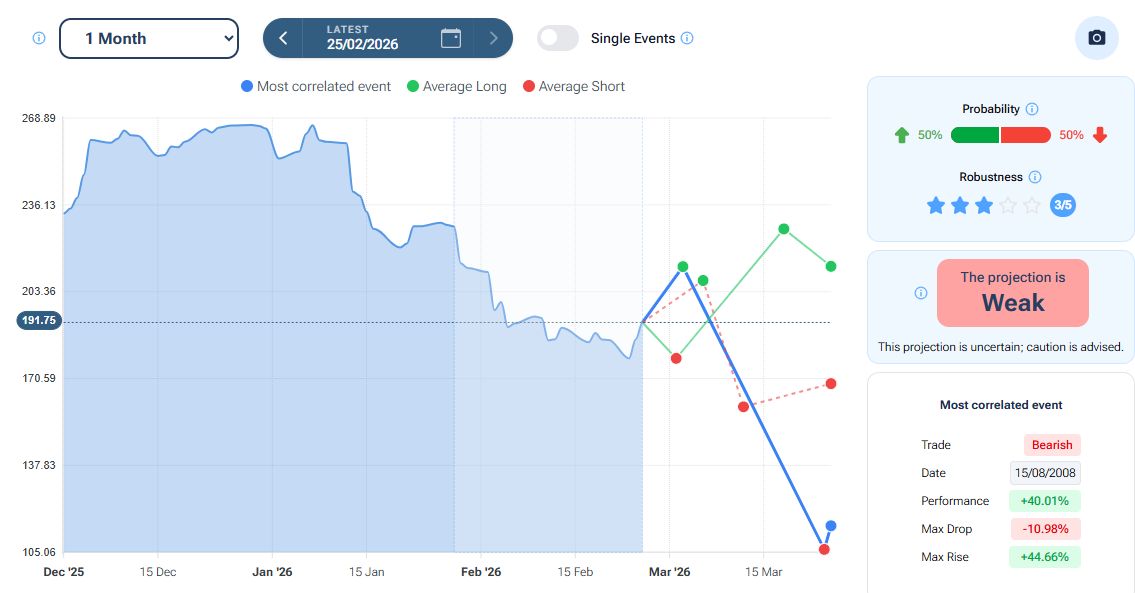Image resolution: width=1135 pixels, height=593 pixels.
Task: Click info icon next to Single Events
Action: tap(687, 38)
